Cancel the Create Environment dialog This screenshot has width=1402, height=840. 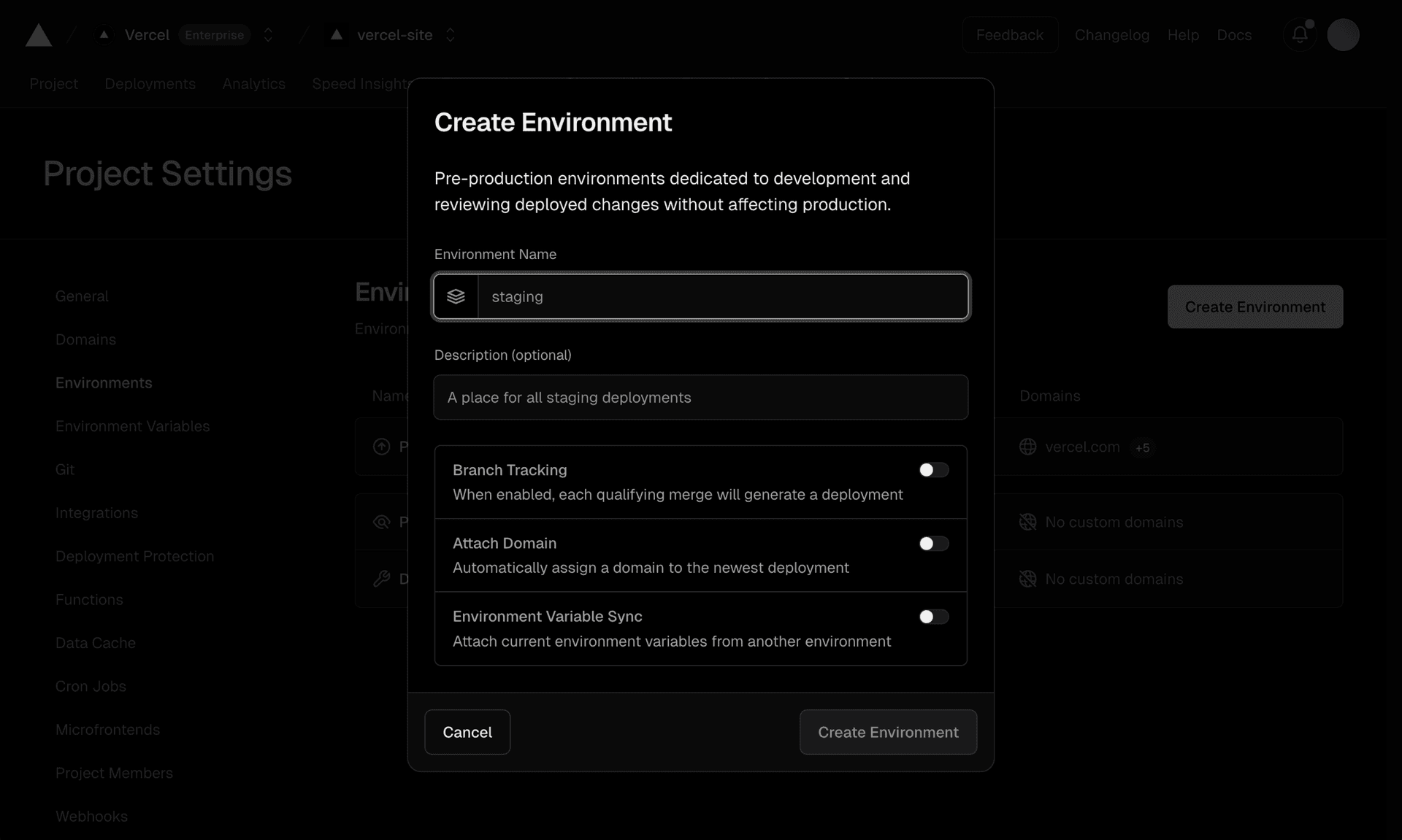click(x=467, y=732)
